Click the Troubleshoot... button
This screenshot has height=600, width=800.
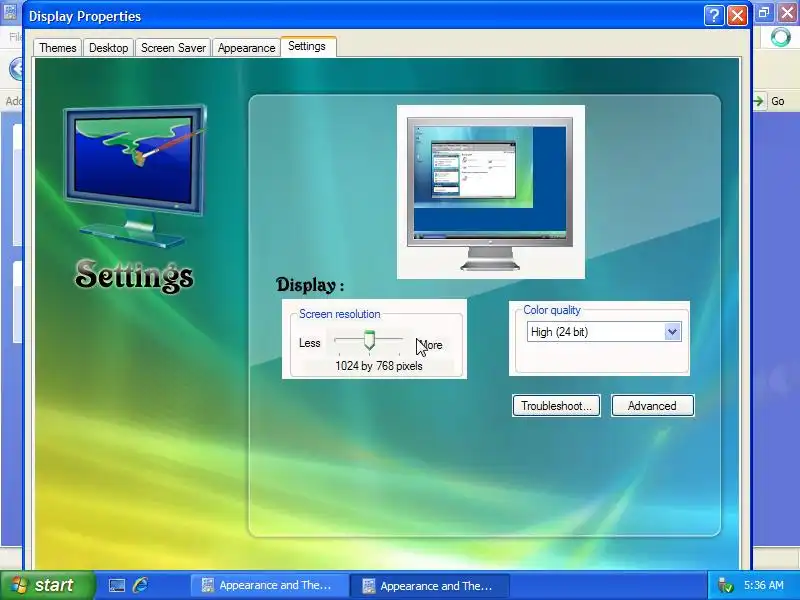(556, 406)
